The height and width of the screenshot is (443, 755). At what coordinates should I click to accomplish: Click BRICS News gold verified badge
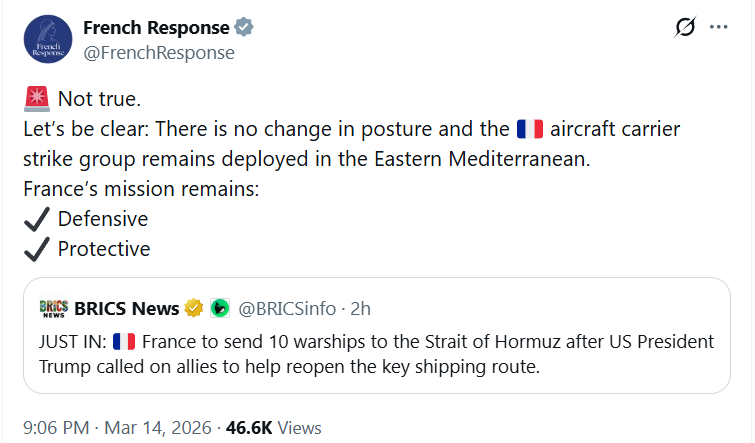click(x=195, y=308)
